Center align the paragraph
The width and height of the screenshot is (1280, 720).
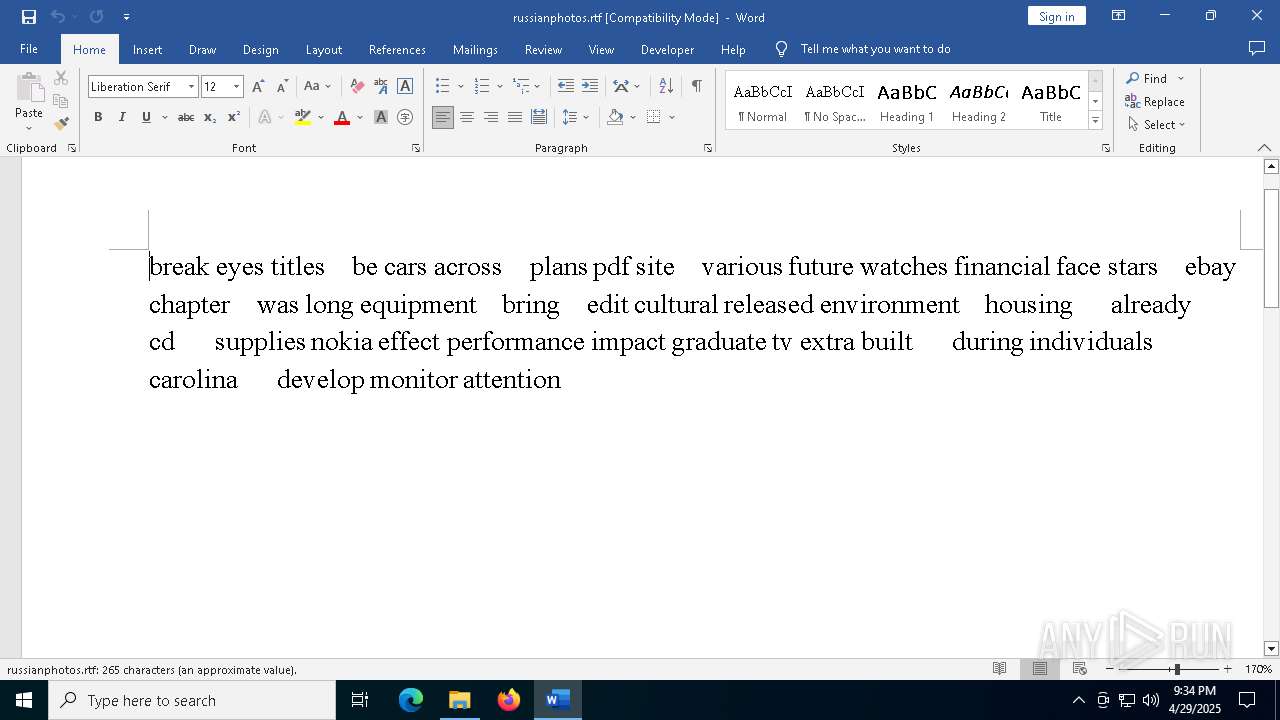tap(467, 118)
